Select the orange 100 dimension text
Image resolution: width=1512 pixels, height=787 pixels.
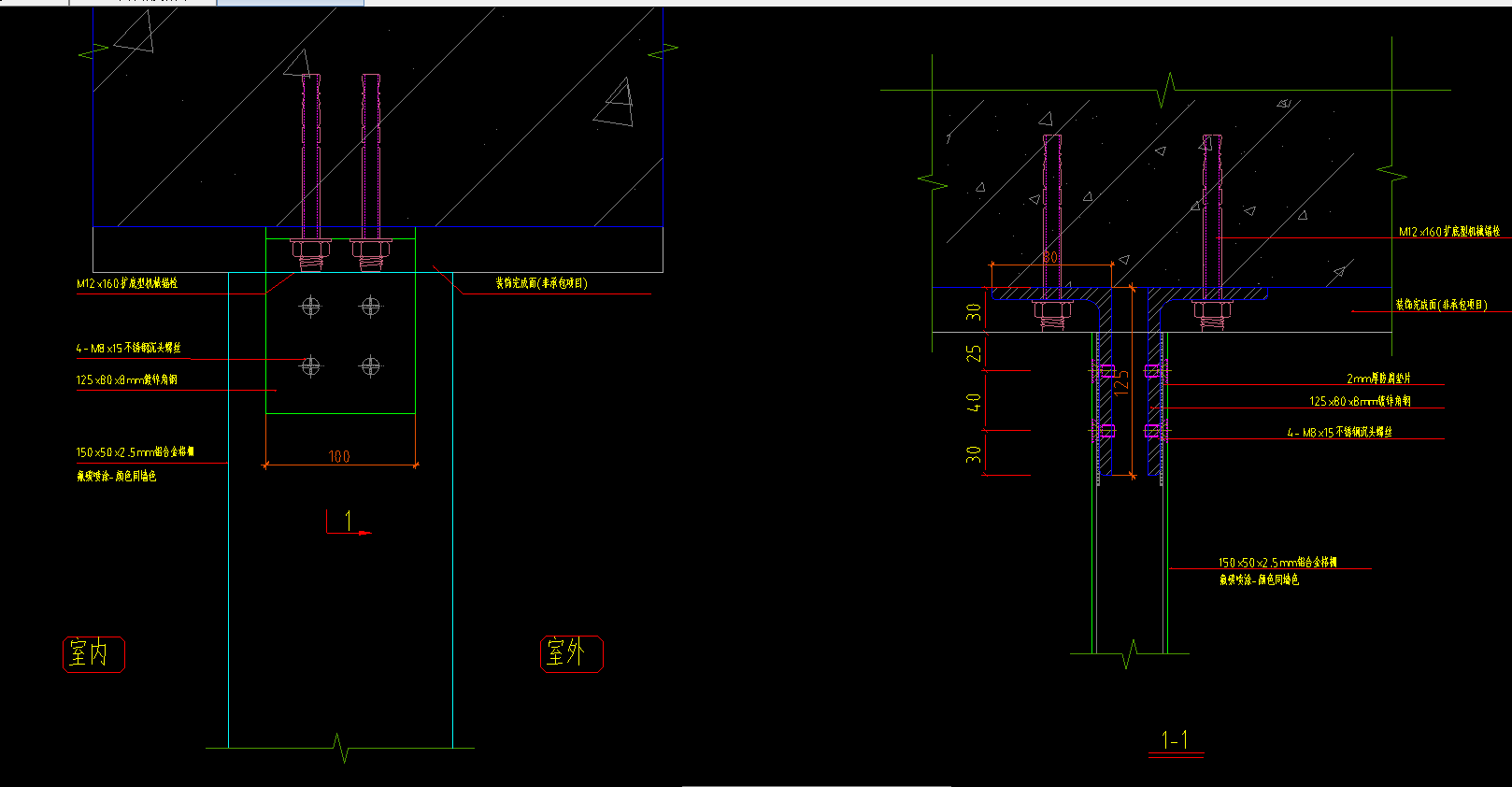pyautogui.click(x=339, y=456)
